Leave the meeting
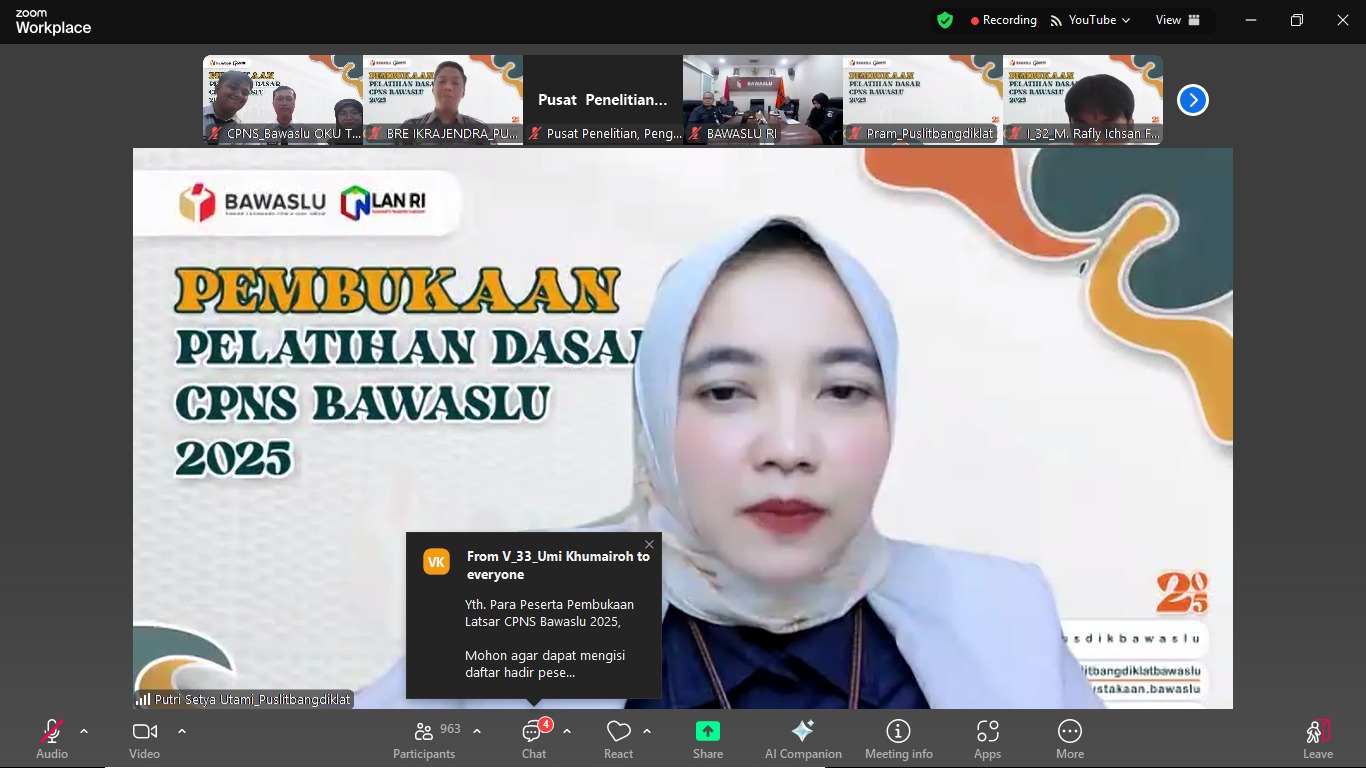 (x=1317, y=739)
